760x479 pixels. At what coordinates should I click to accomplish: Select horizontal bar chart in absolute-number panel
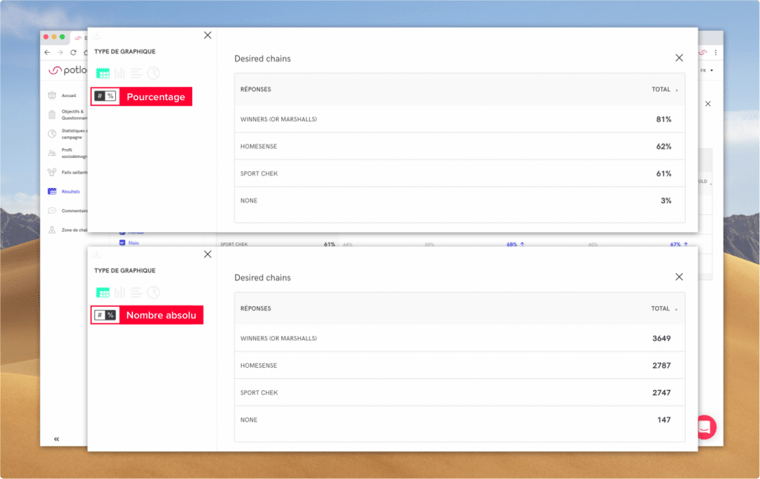[x=137, y=292]
